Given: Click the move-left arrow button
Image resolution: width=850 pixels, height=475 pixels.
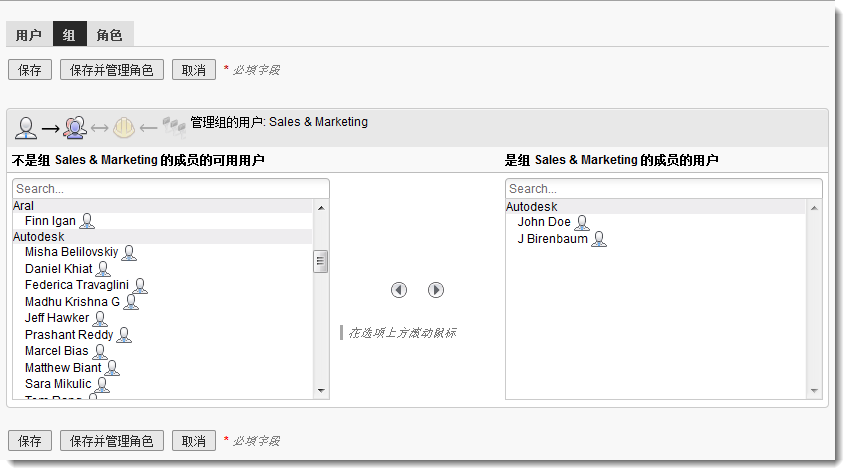Looking at the screenshot, I should 399,290.
